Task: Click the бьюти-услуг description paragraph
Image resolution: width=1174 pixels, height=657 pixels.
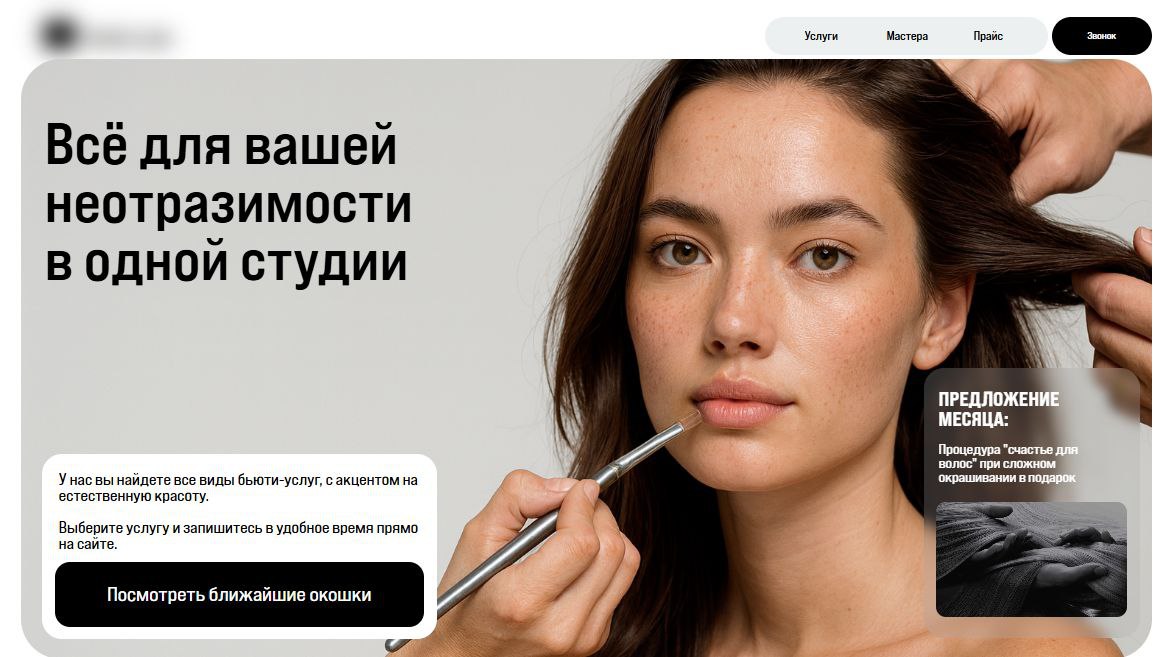Action: pyautogui.click(x=238, y=488)
